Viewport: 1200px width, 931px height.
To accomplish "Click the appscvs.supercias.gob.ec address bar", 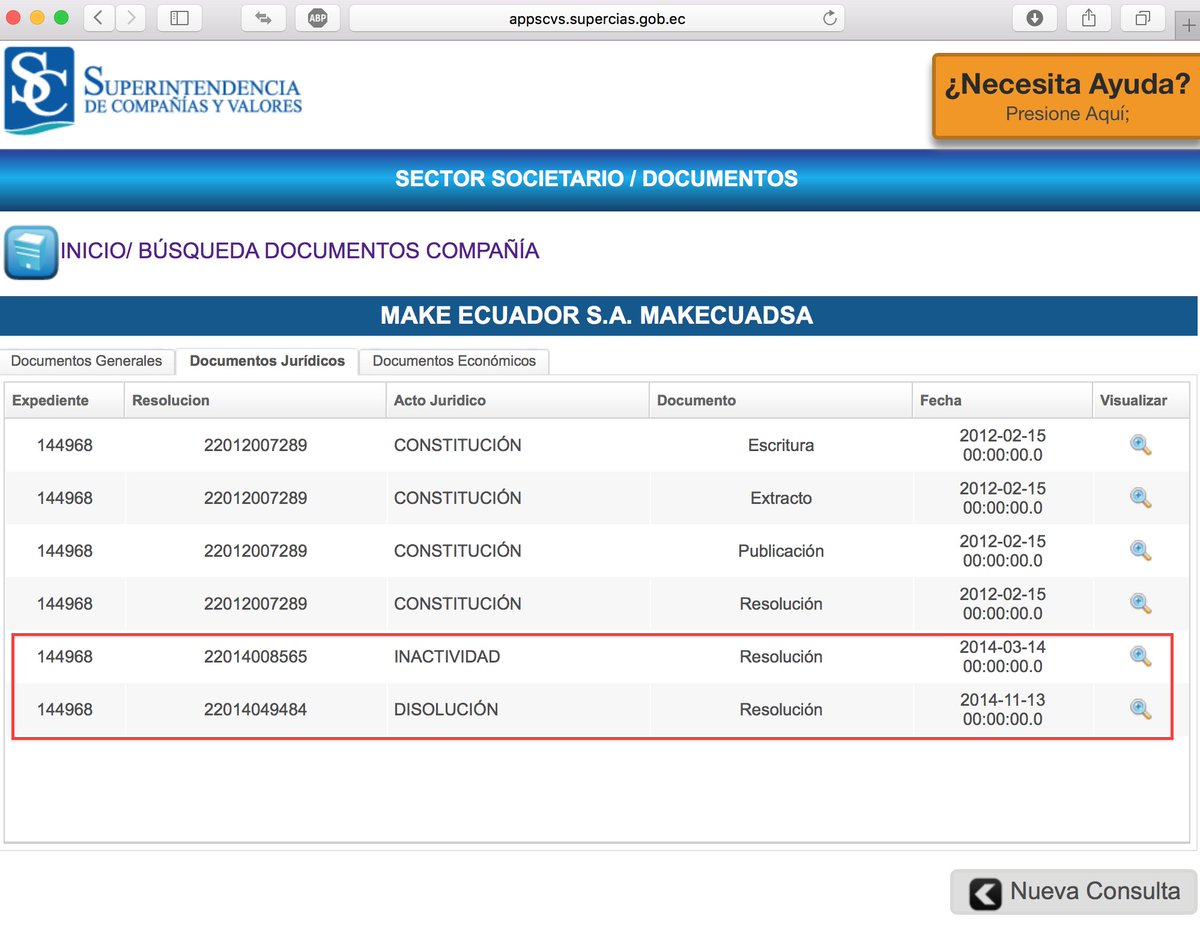I will (x=596, y=18).
